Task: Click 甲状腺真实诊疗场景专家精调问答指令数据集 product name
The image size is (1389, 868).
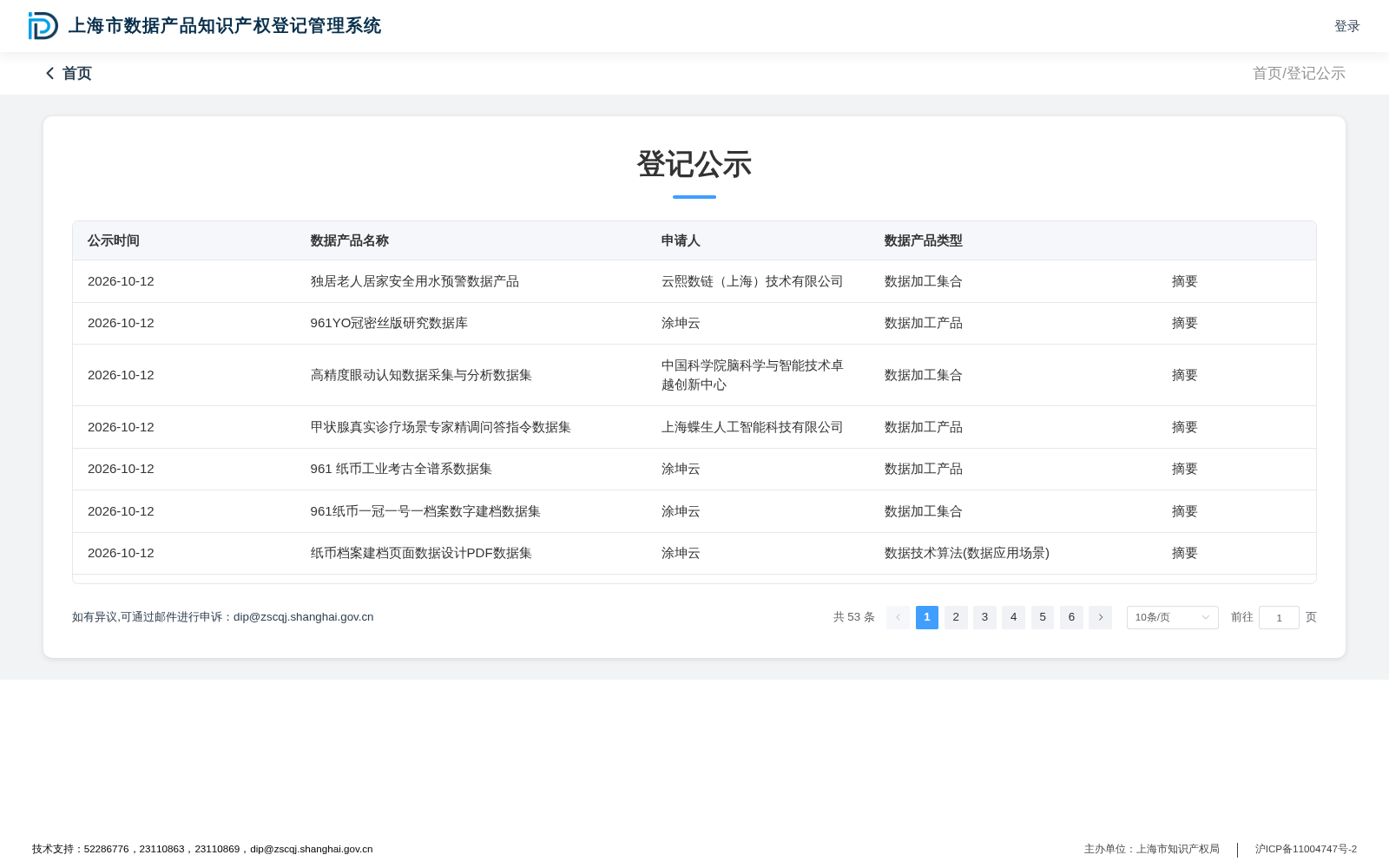Action: point(441,427)
